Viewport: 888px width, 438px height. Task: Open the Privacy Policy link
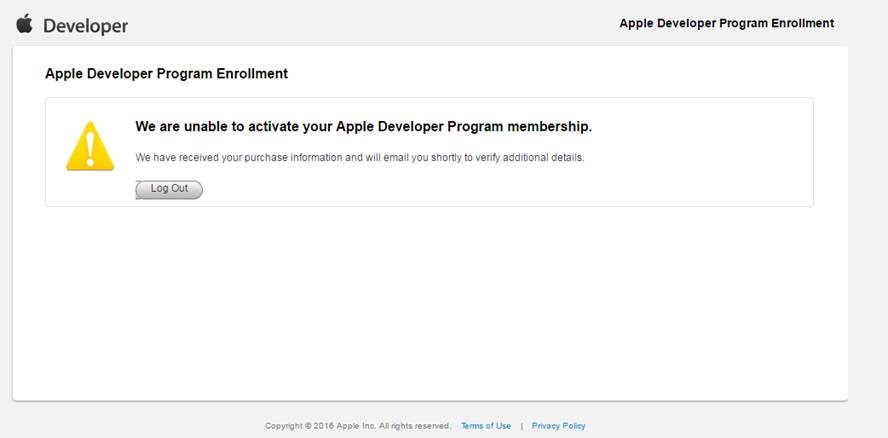pos(559,426)
